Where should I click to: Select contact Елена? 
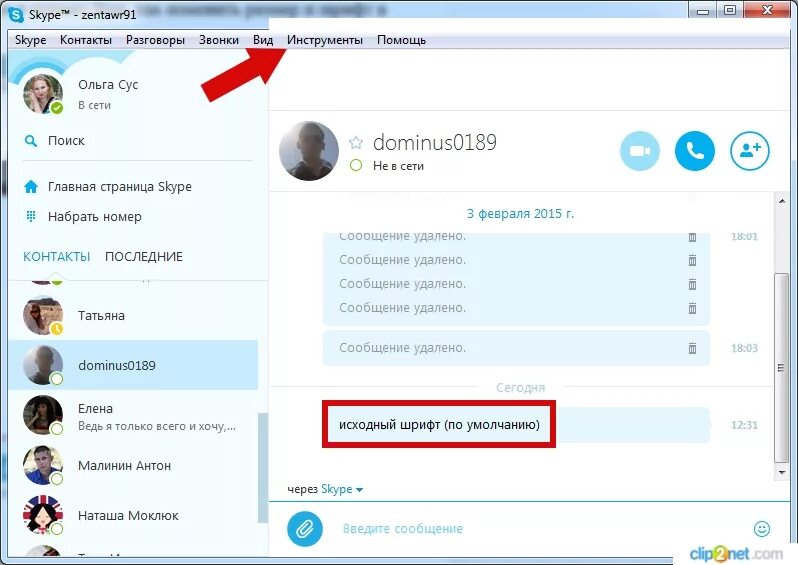(133, 416)
